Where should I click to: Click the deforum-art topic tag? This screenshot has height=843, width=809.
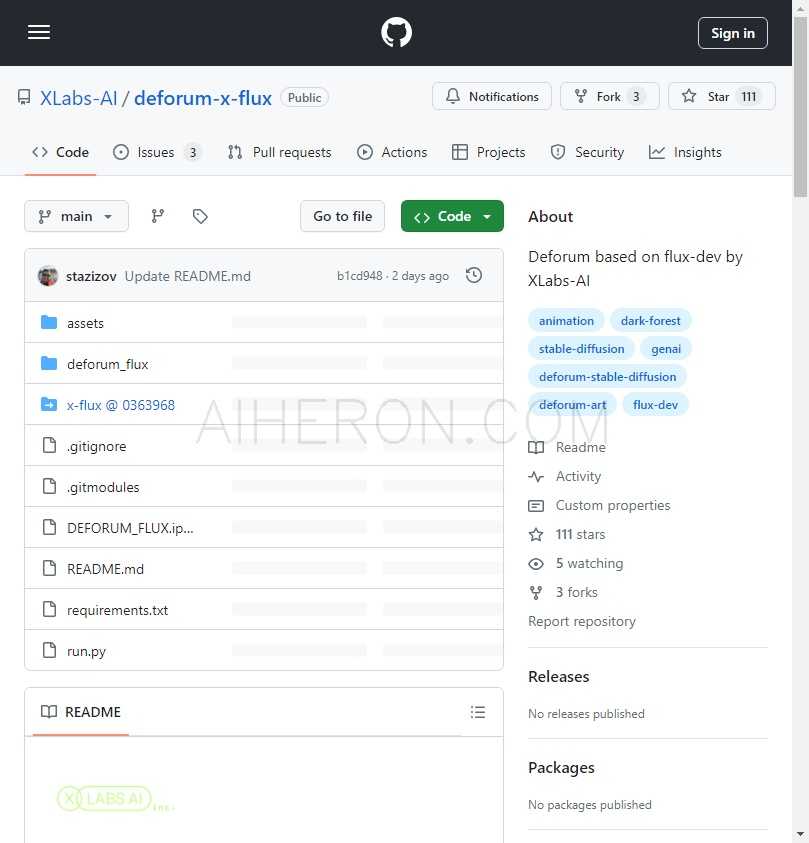[572, 405]
